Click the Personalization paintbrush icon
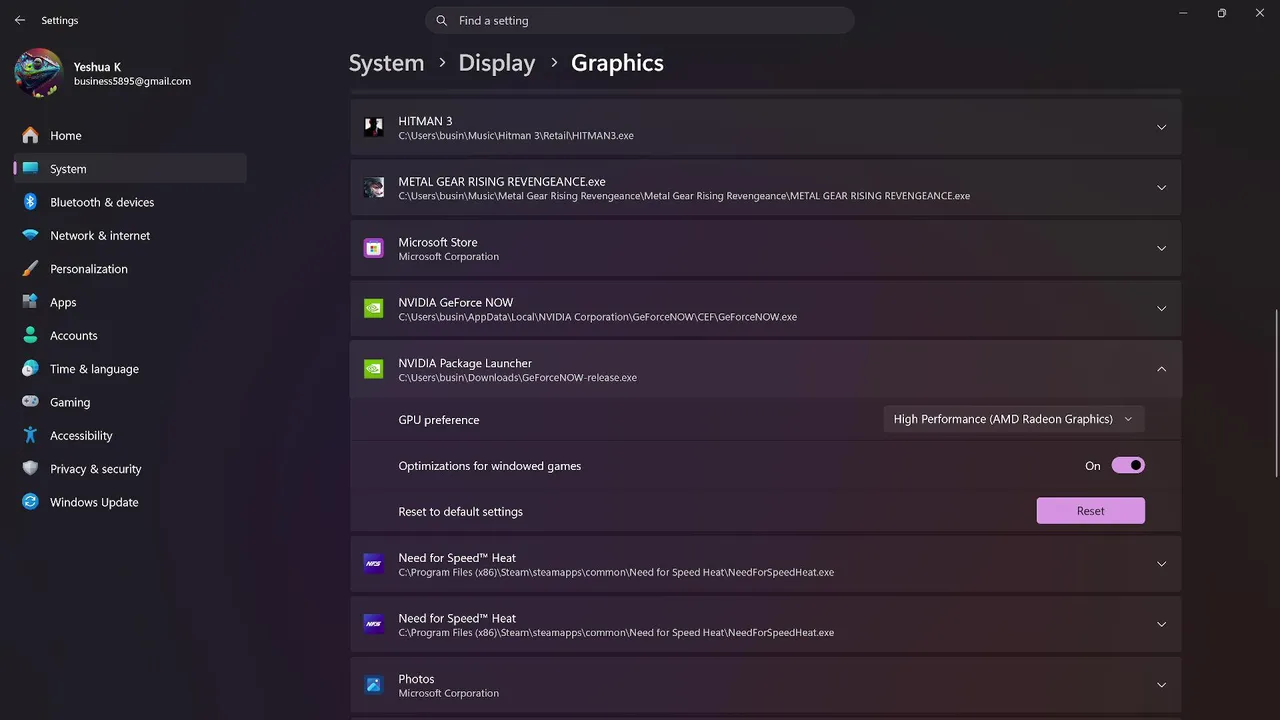The image size is (1280, 720). (30, 269)
